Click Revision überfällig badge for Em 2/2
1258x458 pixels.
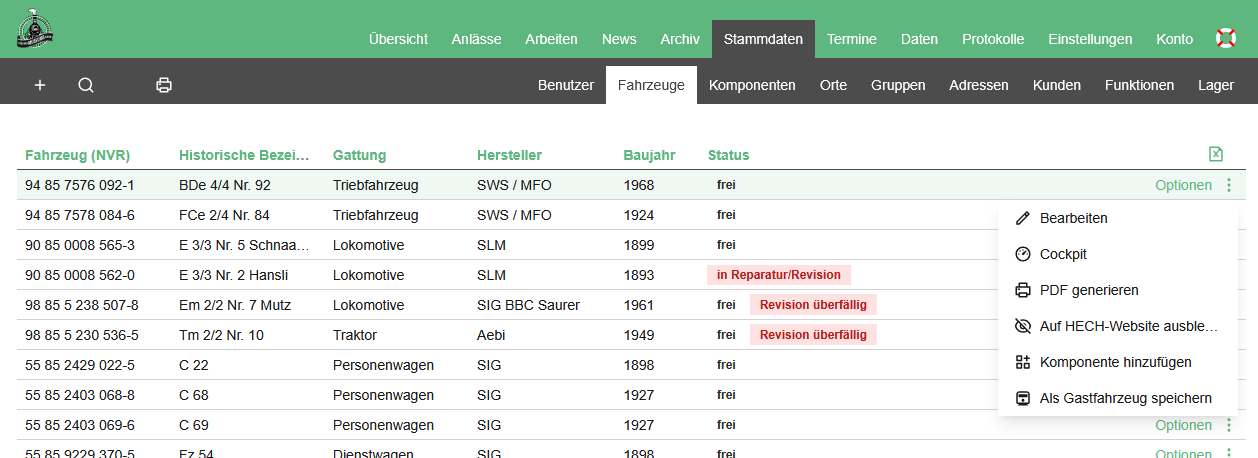click(813, 305)
